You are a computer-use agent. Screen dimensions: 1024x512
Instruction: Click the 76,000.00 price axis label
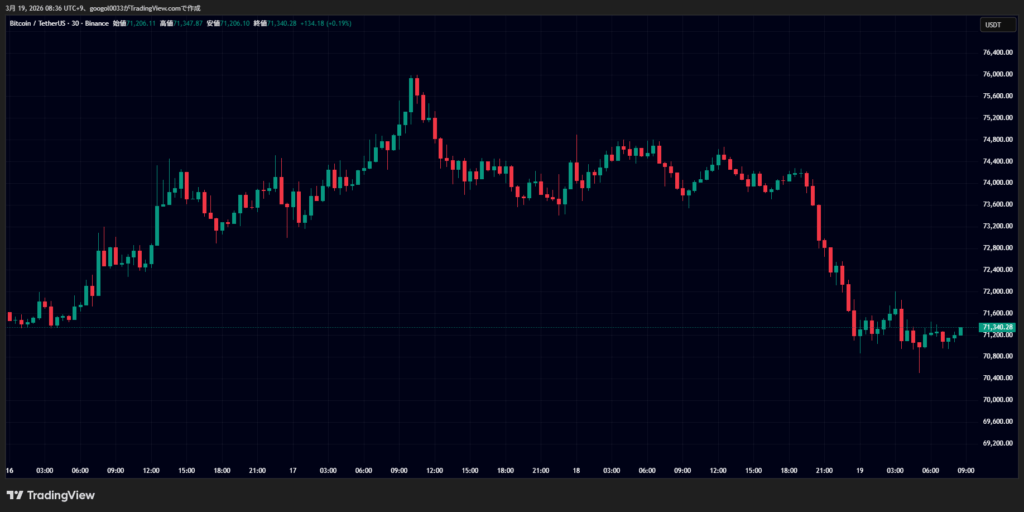point(998,75)
